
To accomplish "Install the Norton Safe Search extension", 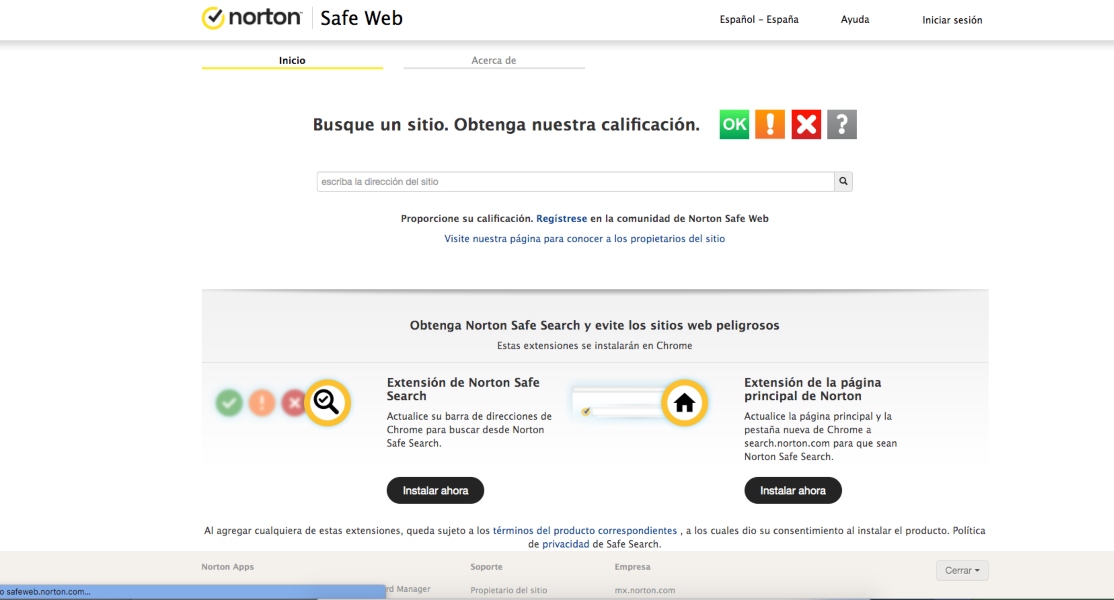I will [436, 491].
